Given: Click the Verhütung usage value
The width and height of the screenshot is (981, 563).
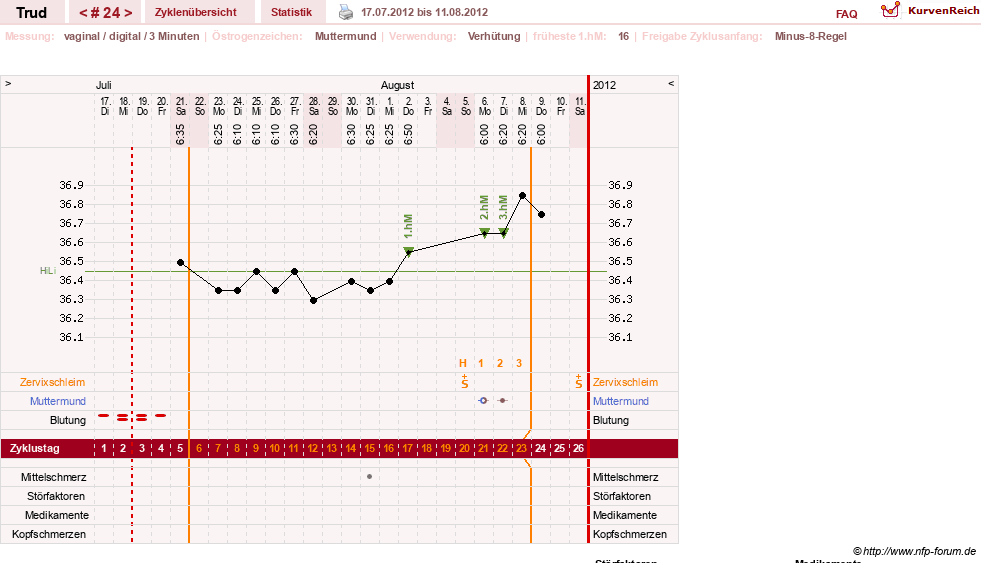Looking at the screenshot, I should tap(494, 36).
